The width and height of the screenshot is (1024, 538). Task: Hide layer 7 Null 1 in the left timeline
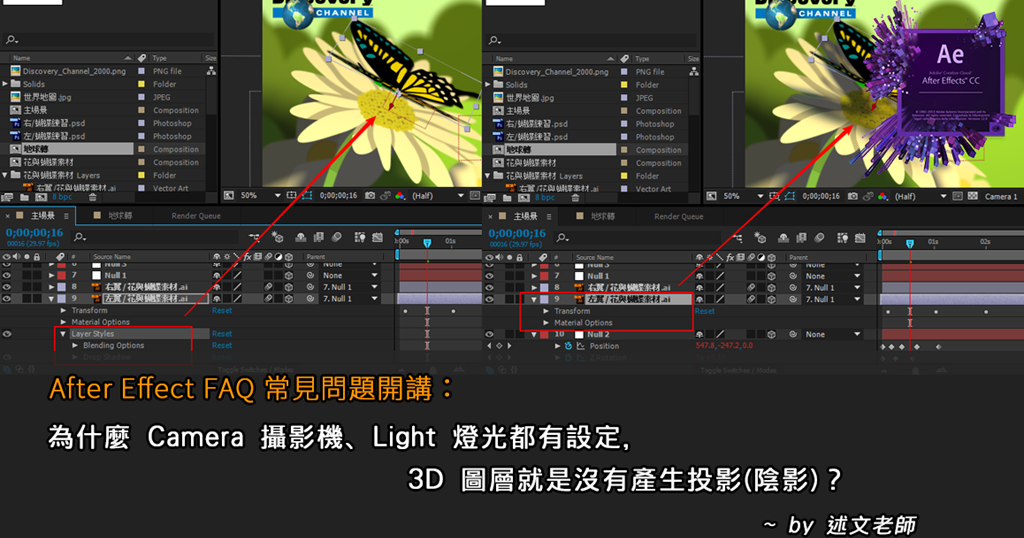click(7, 276)
